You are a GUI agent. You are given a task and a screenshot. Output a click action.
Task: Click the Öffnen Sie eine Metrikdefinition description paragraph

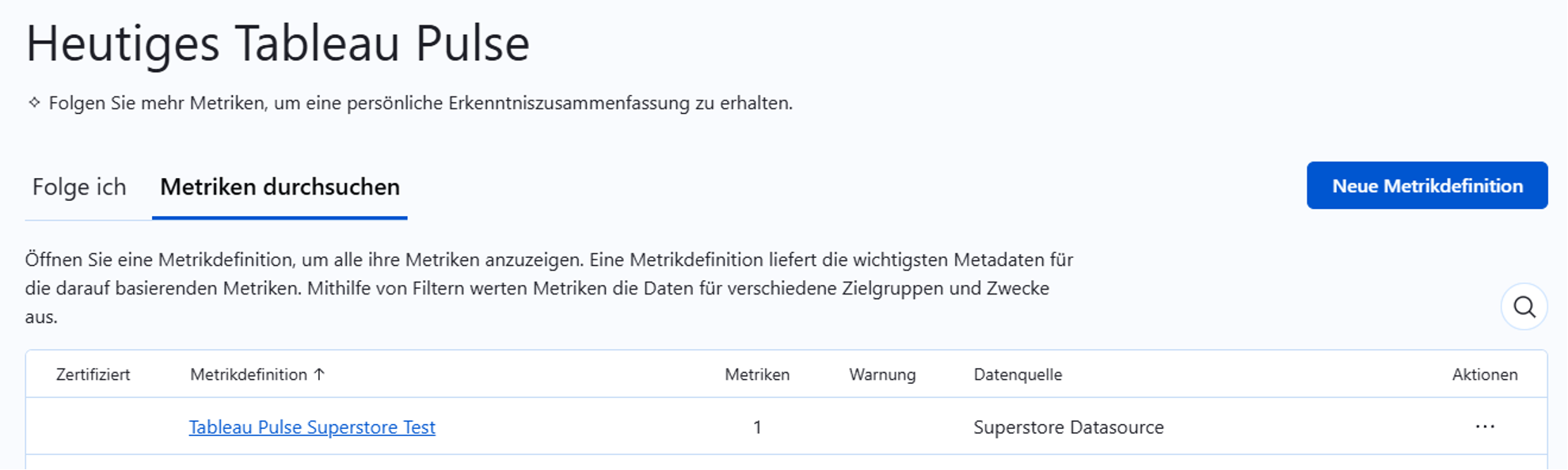tap(548, 288)
